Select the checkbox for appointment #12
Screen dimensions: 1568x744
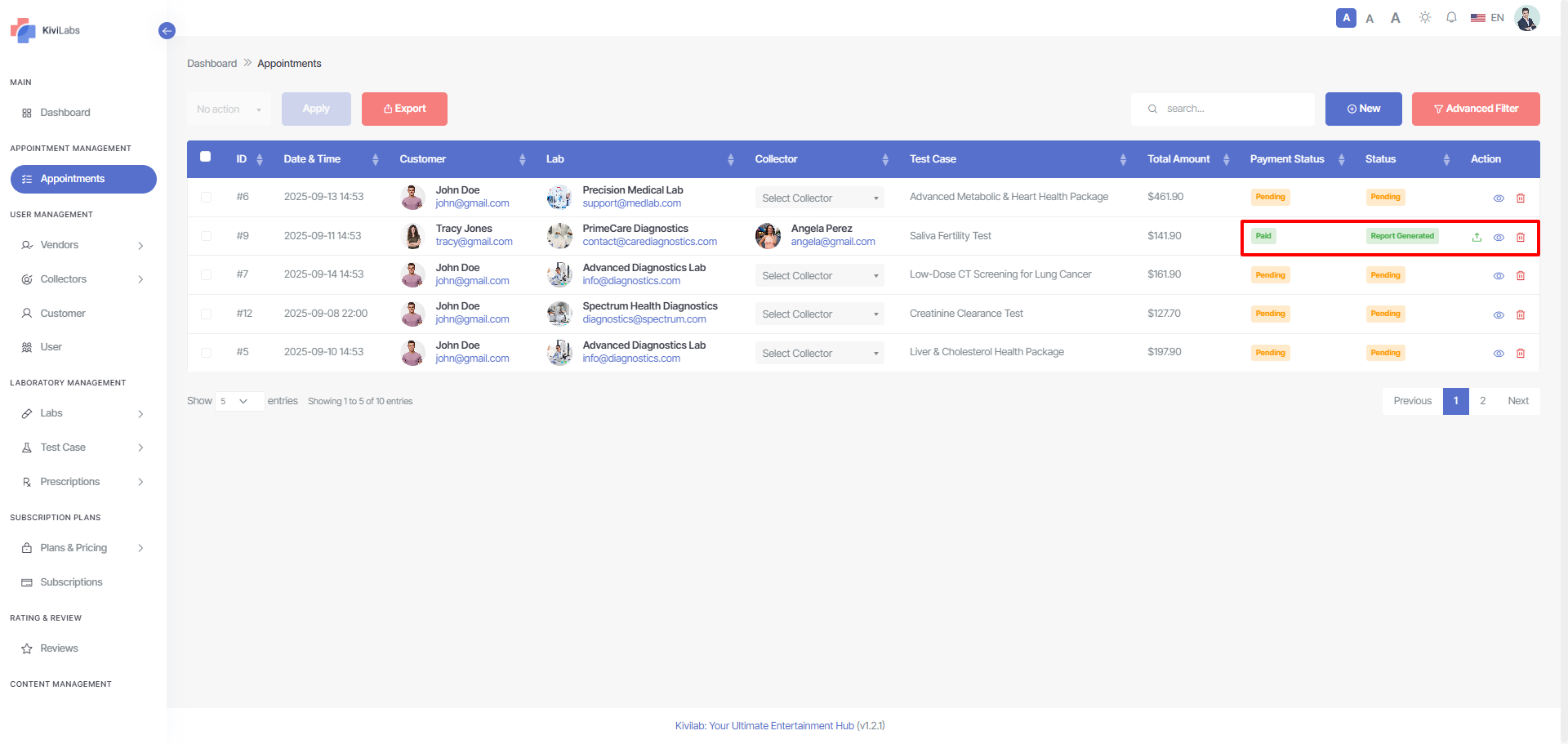[x=206, y=314]
